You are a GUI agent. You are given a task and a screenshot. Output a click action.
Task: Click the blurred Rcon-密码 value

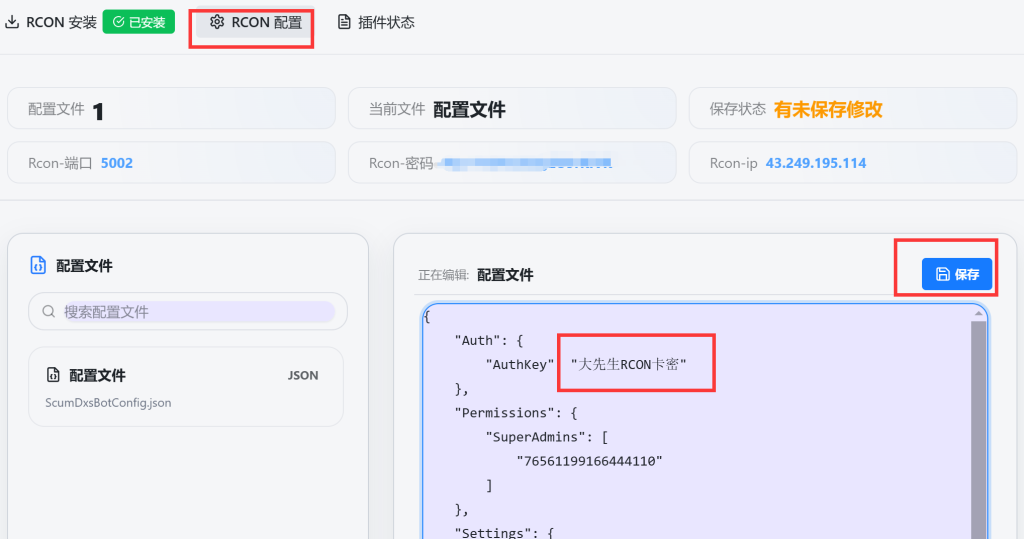coord(525,163)
